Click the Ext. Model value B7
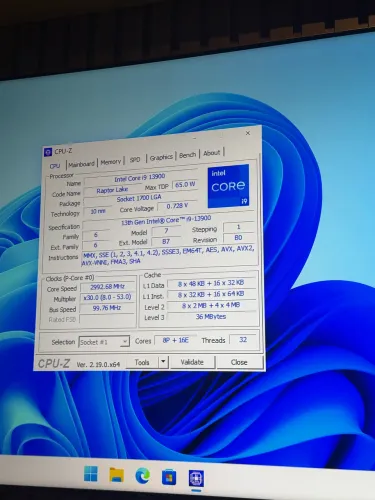Viewport: 375px width, 500px height. 166,241
